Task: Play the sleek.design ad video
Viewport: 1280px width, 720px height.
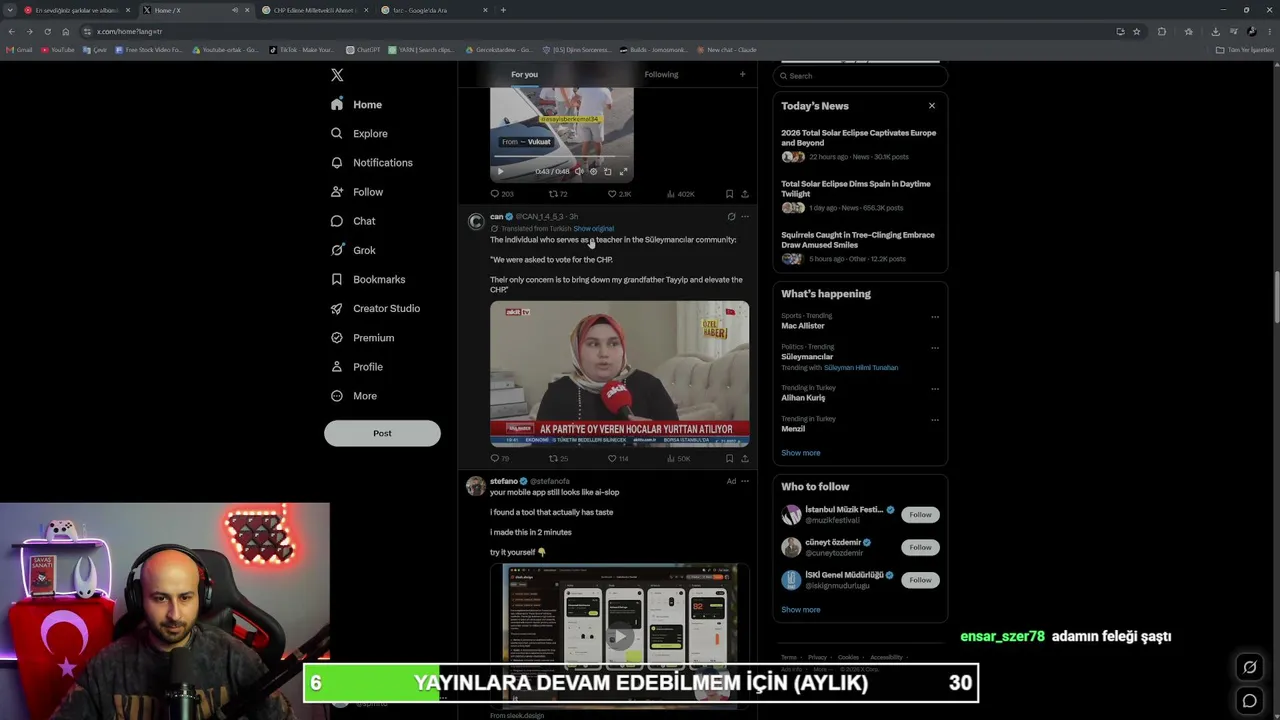Action: [619, 637]
